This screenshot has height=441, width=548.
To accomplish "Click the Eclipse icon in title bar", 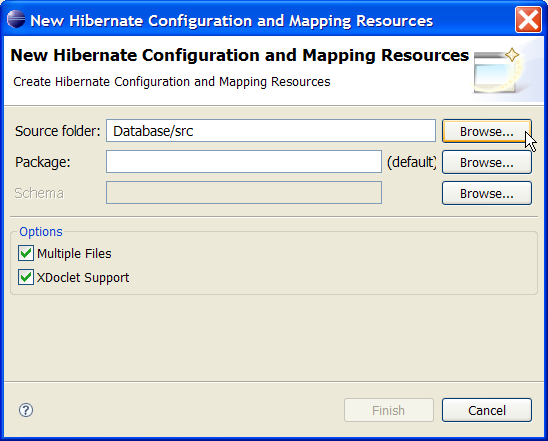I will tap(16, 19).
